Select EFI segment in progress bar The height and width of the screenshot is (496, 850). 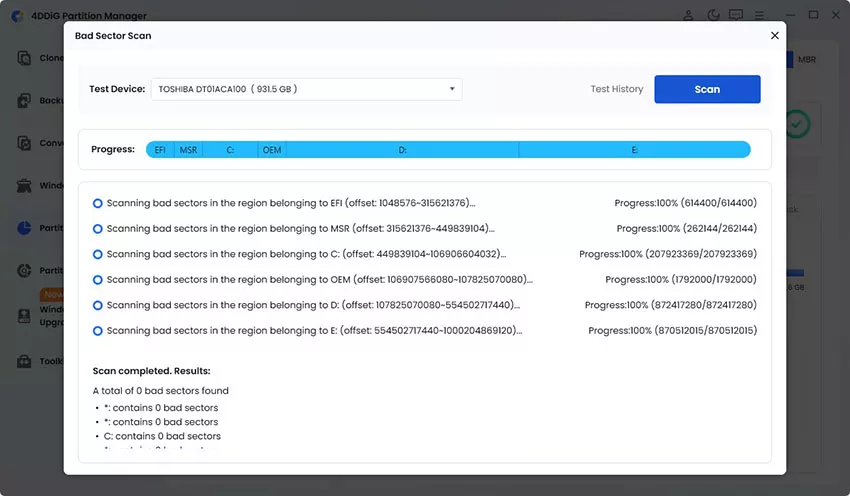click(160, 150)
